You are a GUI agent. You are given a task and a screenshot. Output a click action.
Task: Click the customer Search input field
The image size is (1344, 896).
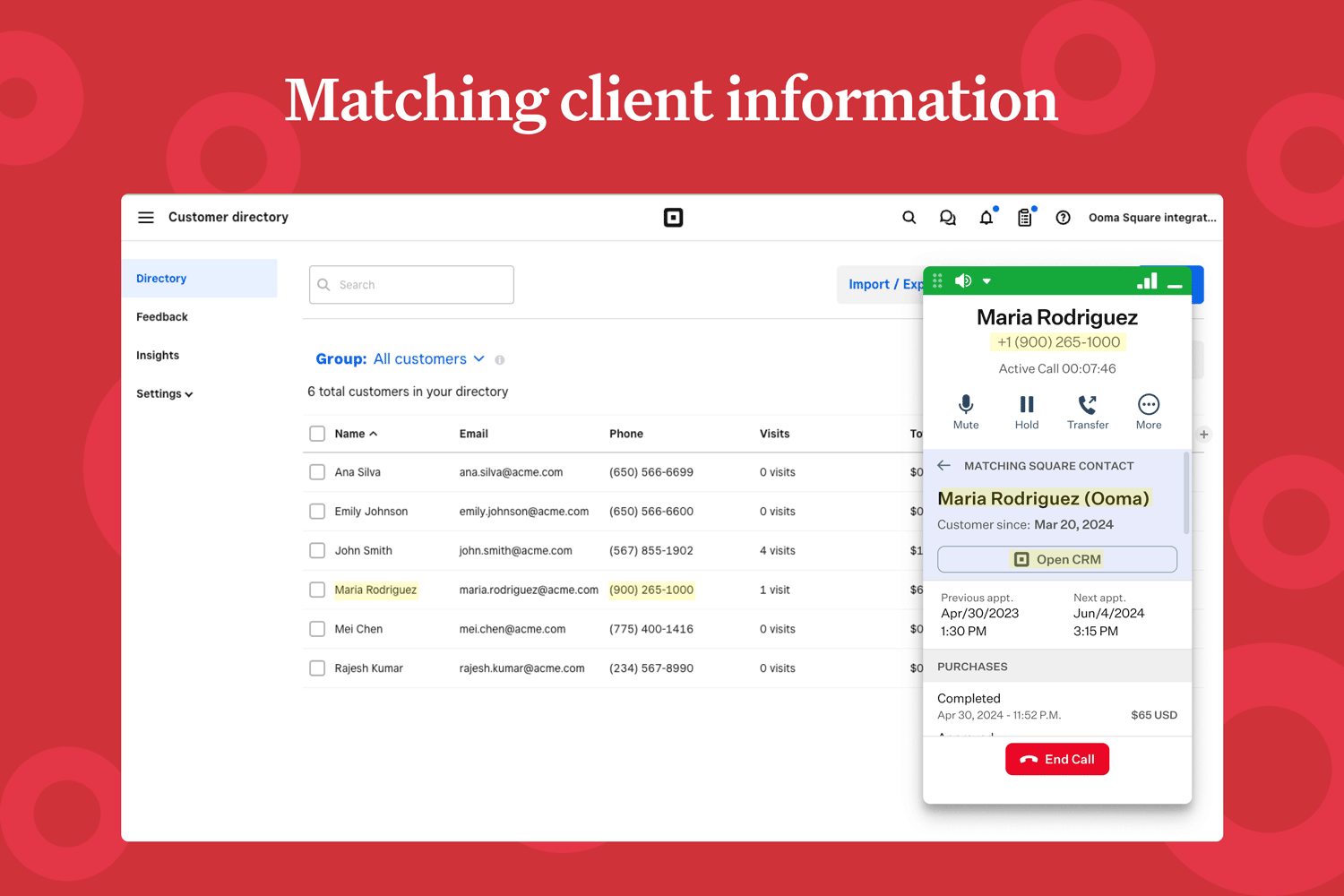412,285
